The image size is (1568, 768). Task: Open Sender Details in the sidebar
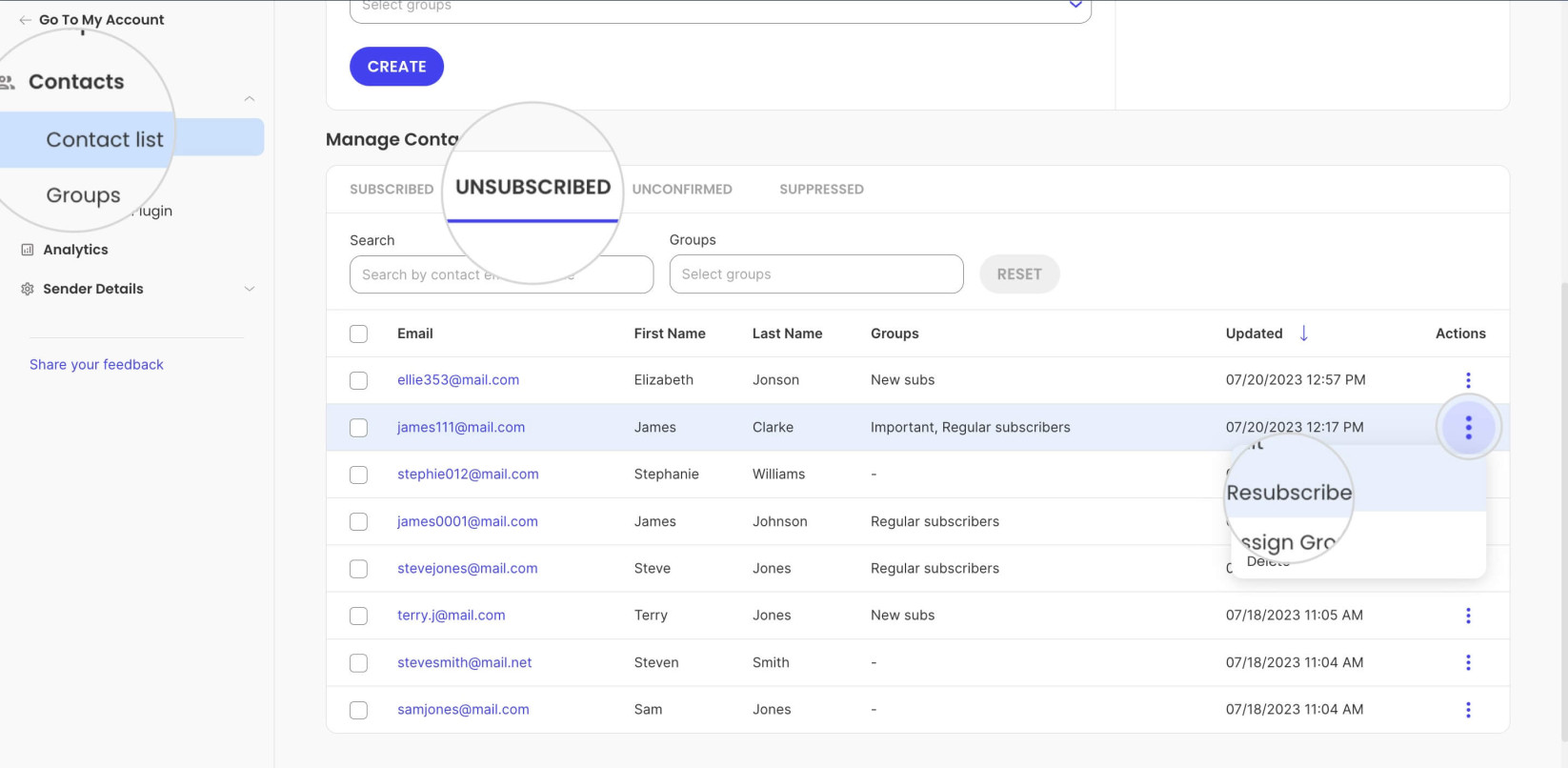coord(93,289)
